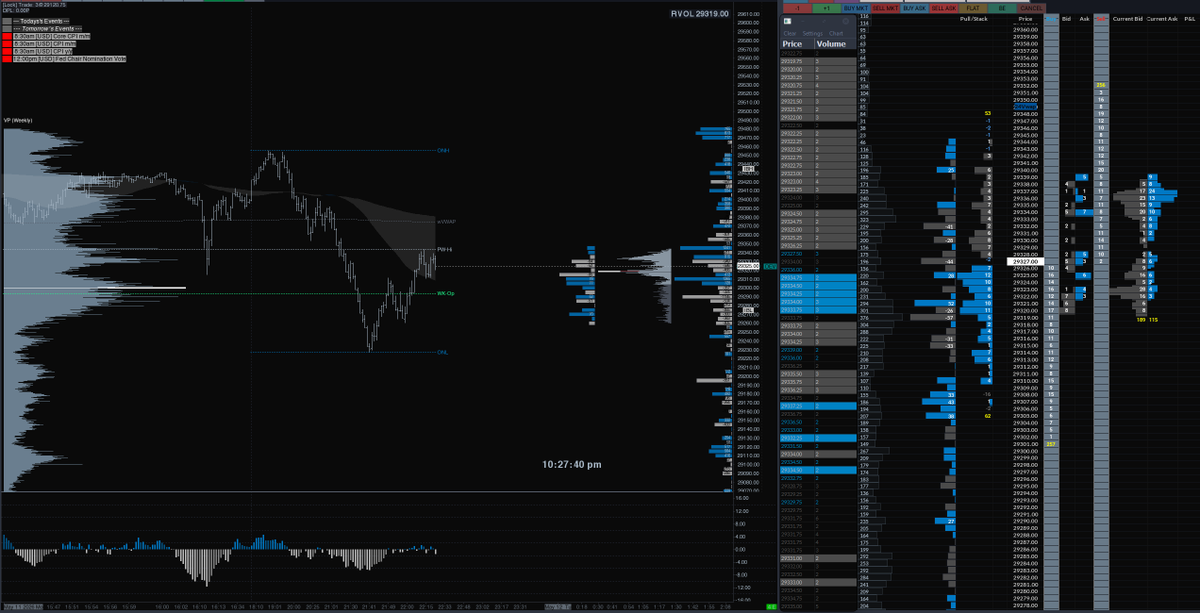This screenshot has height=613, width=1200.
Task: Open Chart in the time and sales window
Action: click(836, 33)
